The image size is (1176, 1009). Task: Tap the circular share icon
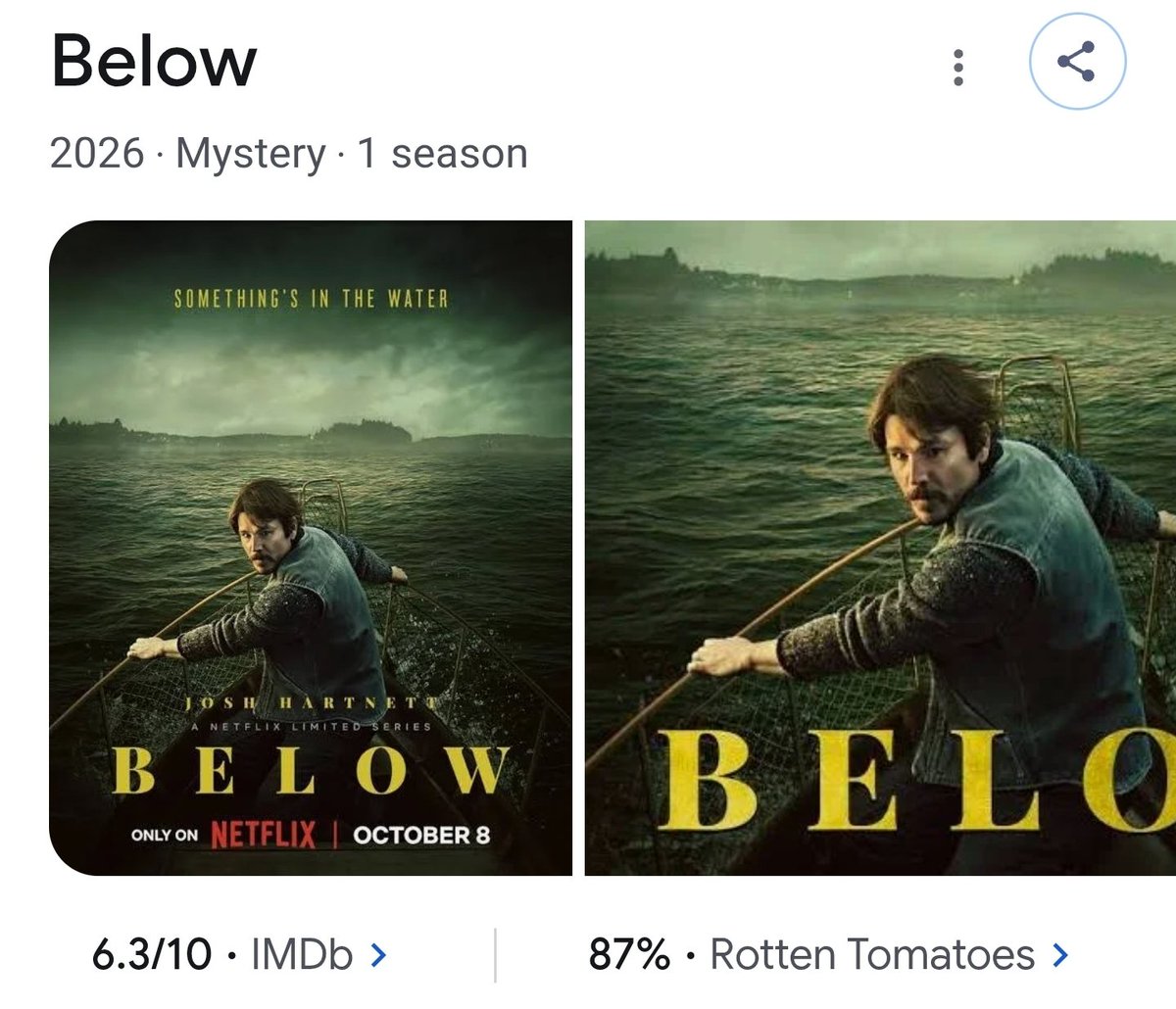pos(1077,62)
